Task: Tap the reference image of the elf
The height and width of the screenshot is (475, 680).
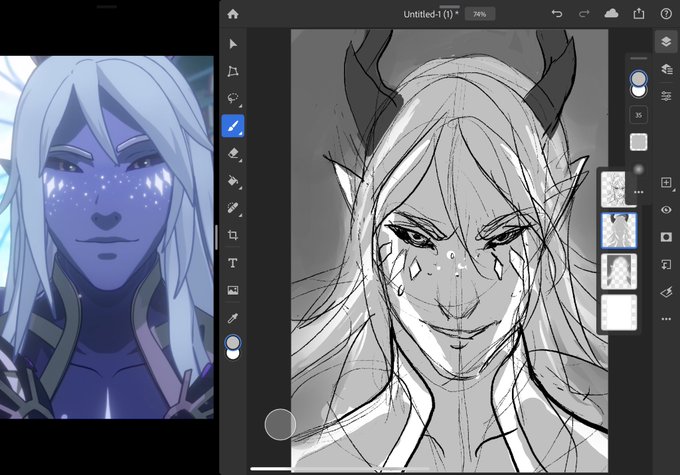Action: tap(107, 237)
